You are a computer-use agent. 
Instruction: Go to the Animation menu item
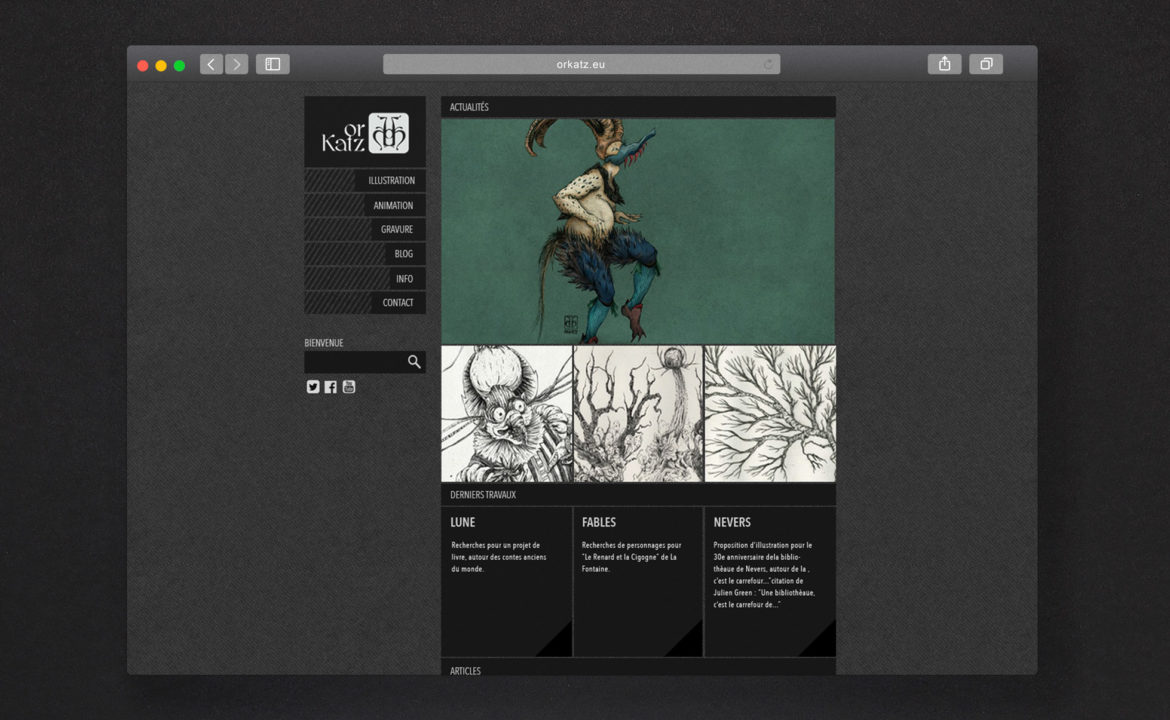(x=392, y=205)
